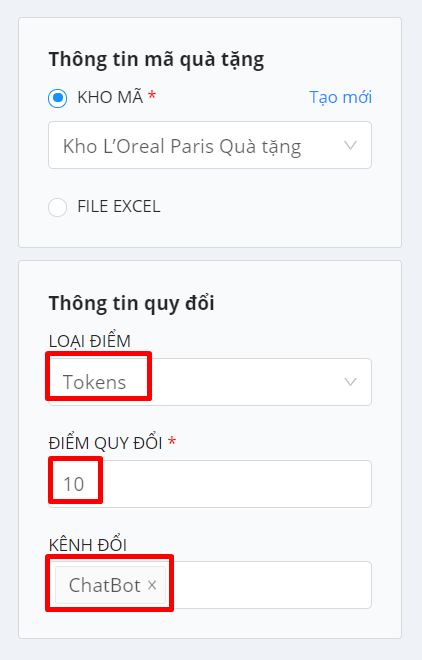
Task: Focus the ĐIỂM QUY ĐỔI input field
Action: pos(210,484)
